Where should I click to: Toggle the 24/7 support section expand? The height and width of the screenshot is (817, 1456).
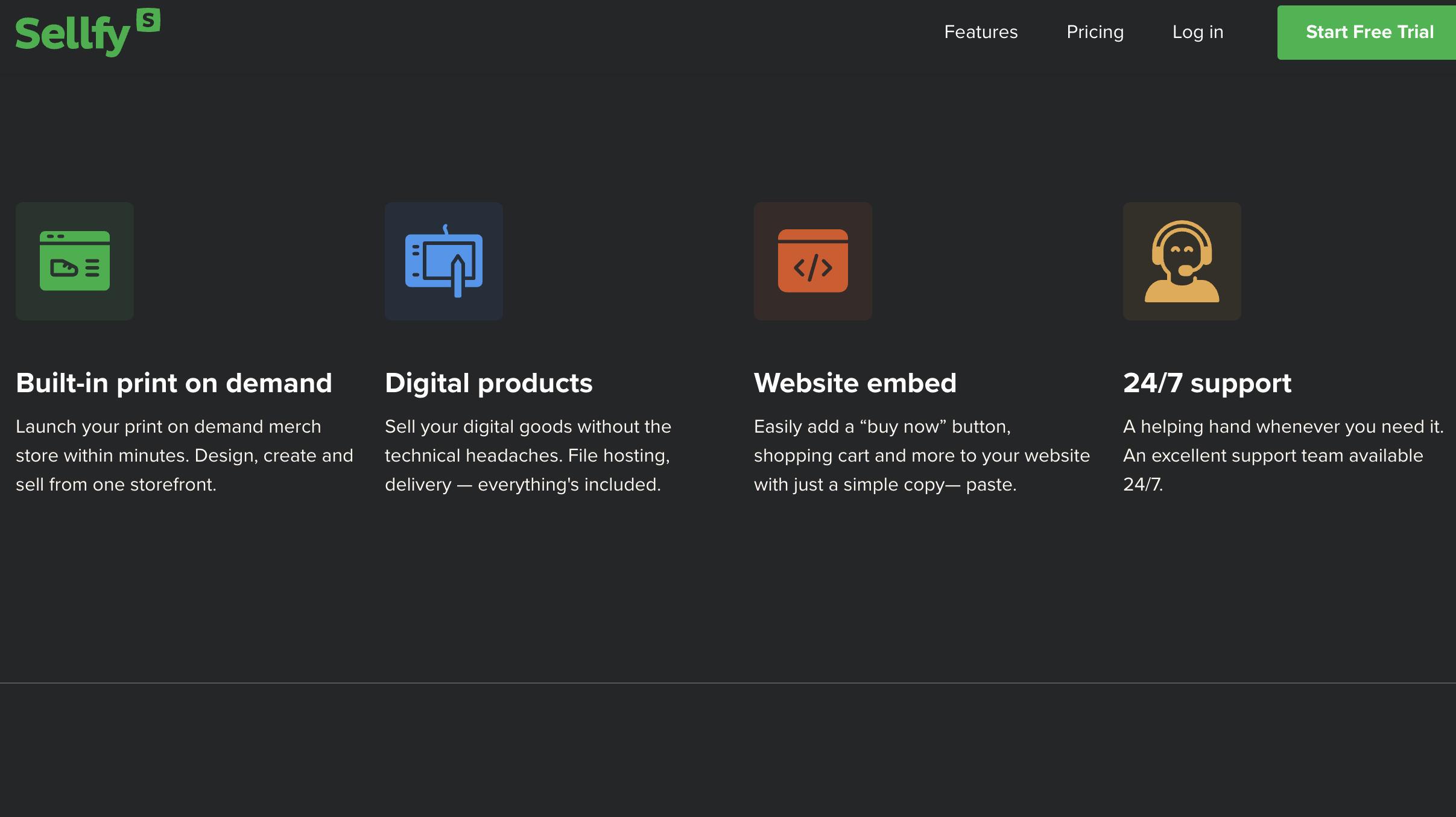[1207, 383]
